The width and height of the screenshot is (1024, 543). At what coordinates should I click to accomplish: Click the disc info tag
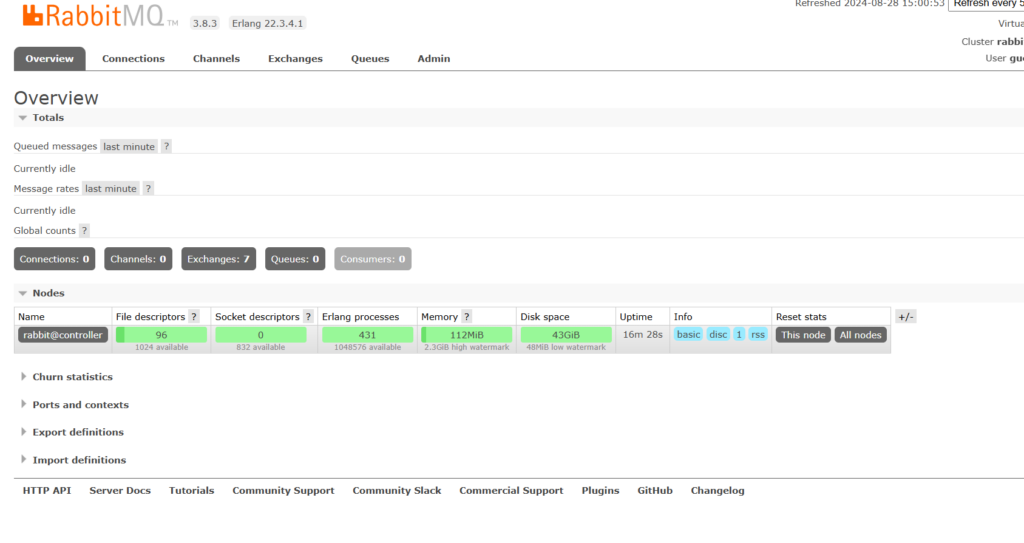[x=718, y=335]
